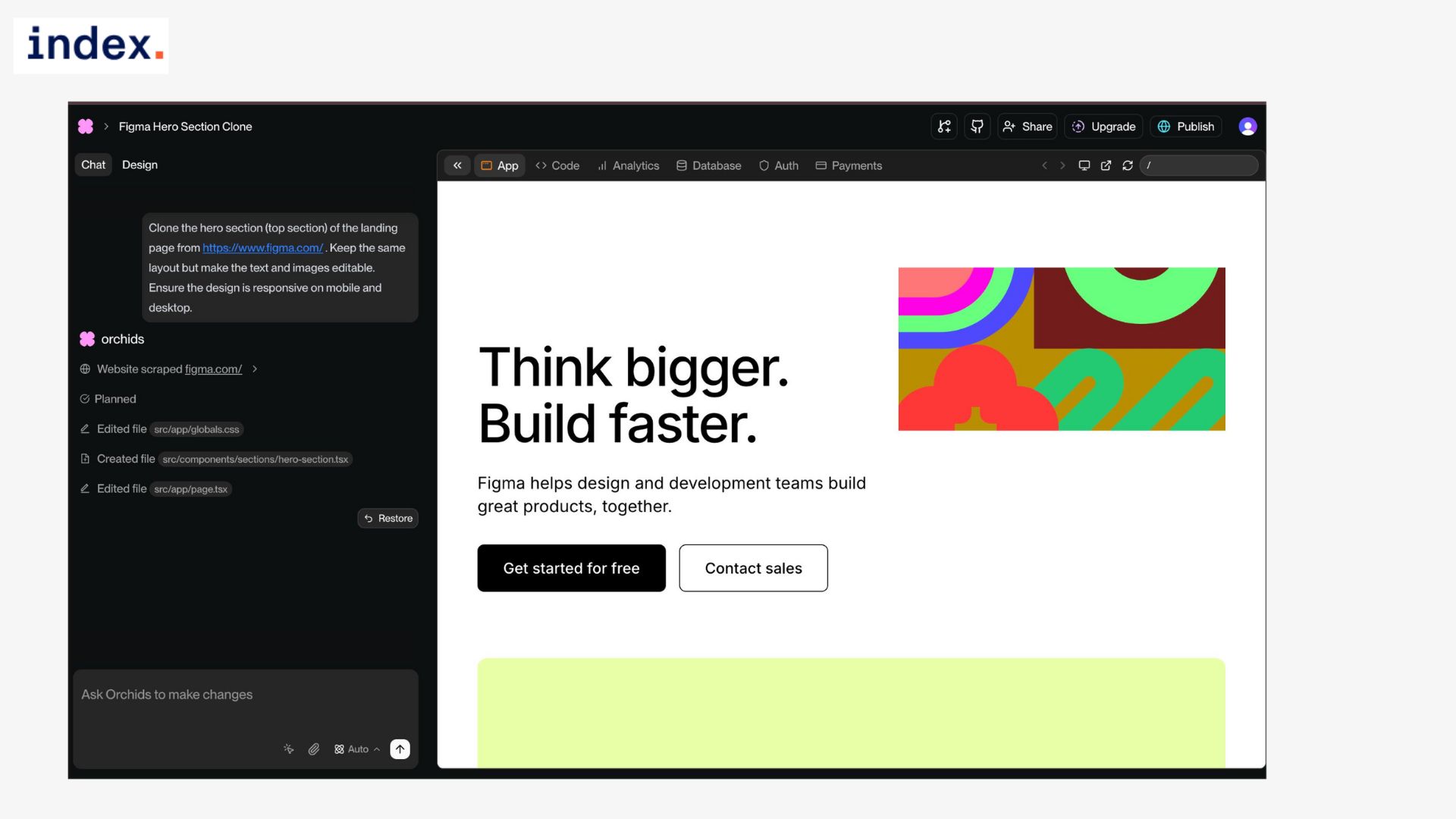Click the preview URL path field
1456x819 pixels.
click(x=1198, y=165)
